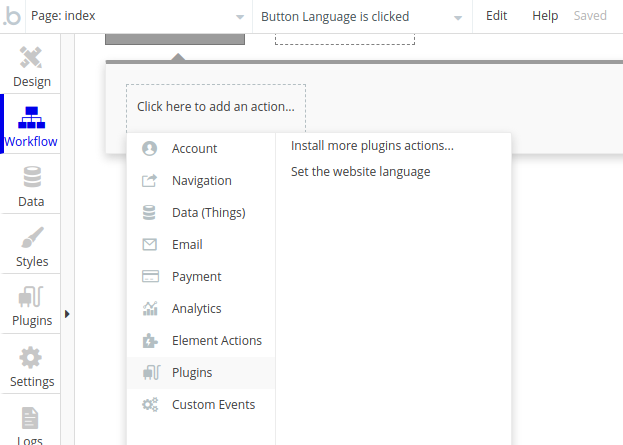Image resolution: width=623 pixels, height=445 pixels.
Task: Open the Help menu
Action: pyautogui.click(x=545, y=16)
